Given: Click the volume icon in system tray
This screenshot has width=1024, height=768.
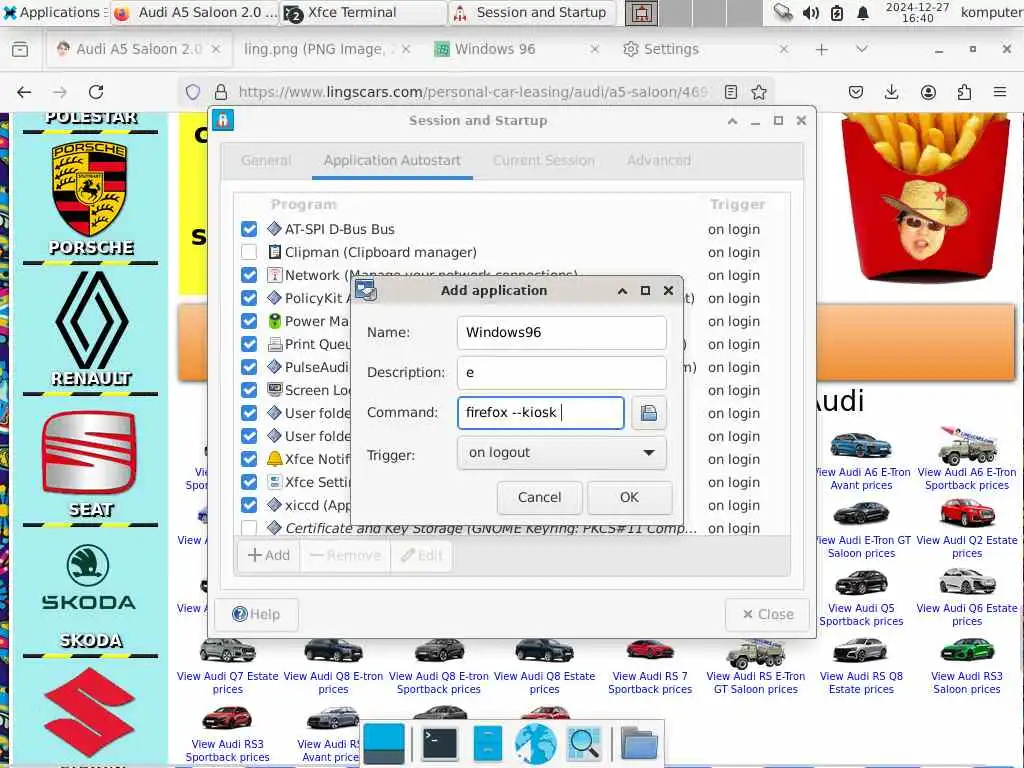Looking at the screenshot, I should click(810, 13).
